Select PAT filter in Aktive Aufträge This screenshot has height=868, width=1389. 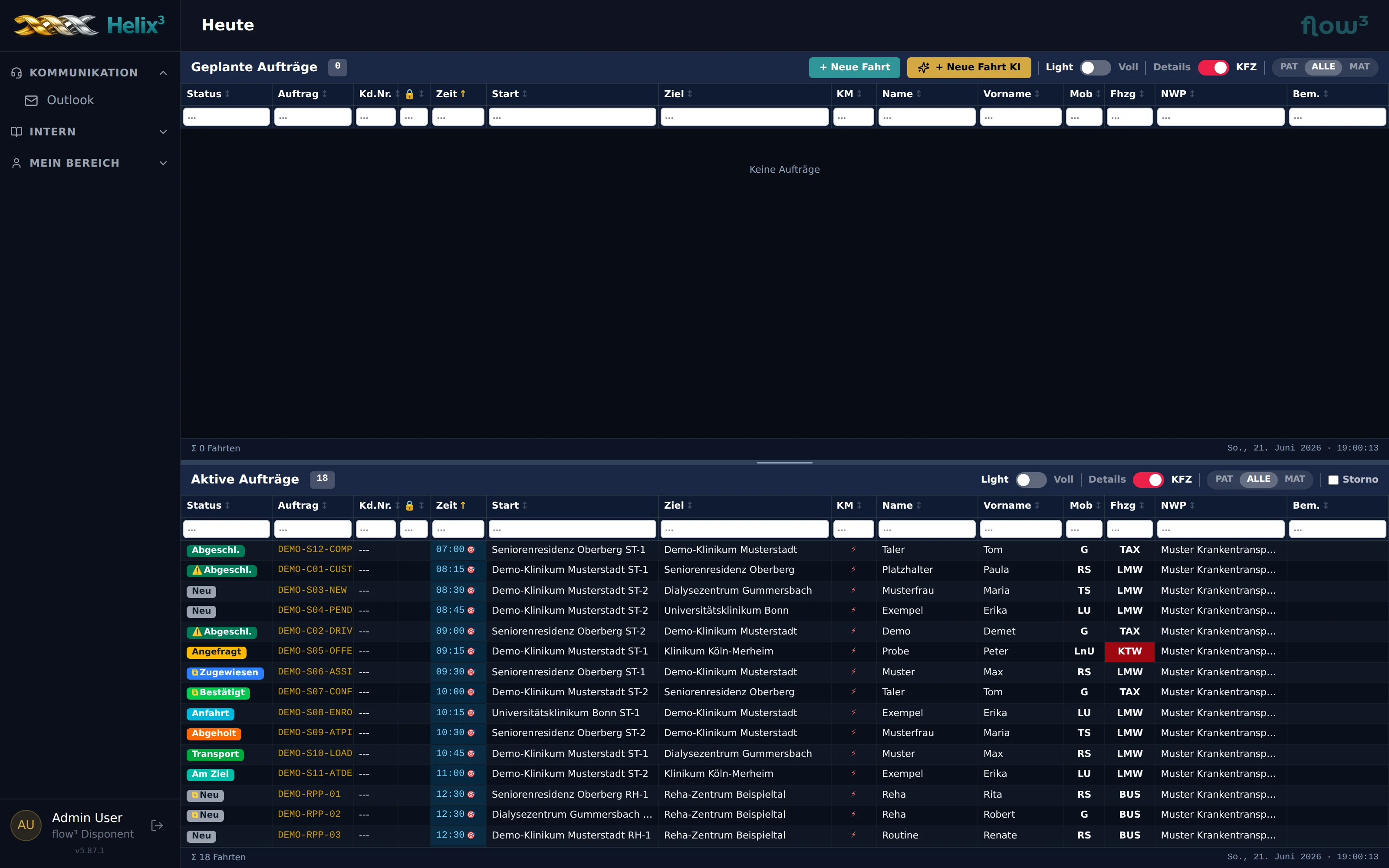pyautogui.click(x=1224, y=479)
